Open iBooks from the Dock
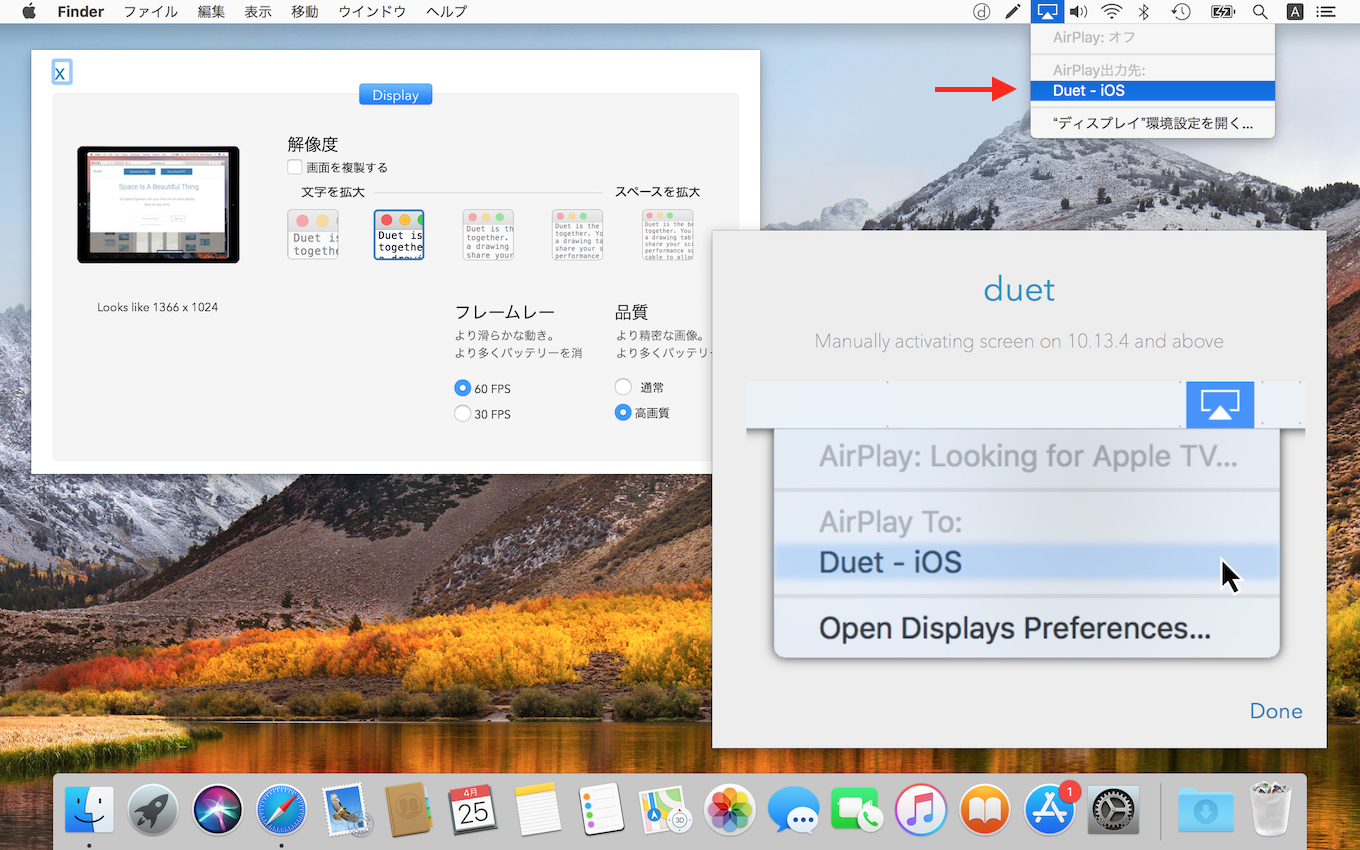This screenshot has width=1360, height=850. (985, 809)
